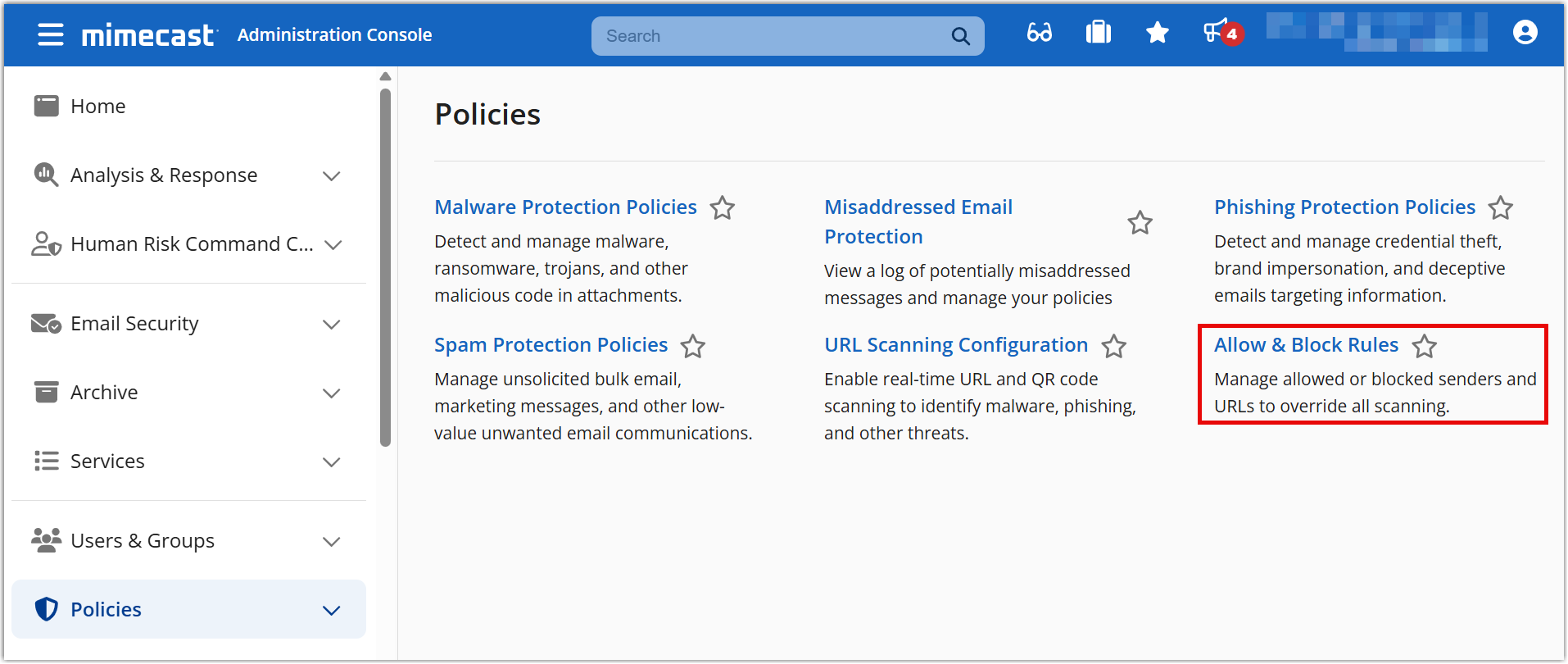This screenshot has height=664, width=1568.
Task: Favorite URL Scanning Configuration with its star
Action: [1113, 346]
